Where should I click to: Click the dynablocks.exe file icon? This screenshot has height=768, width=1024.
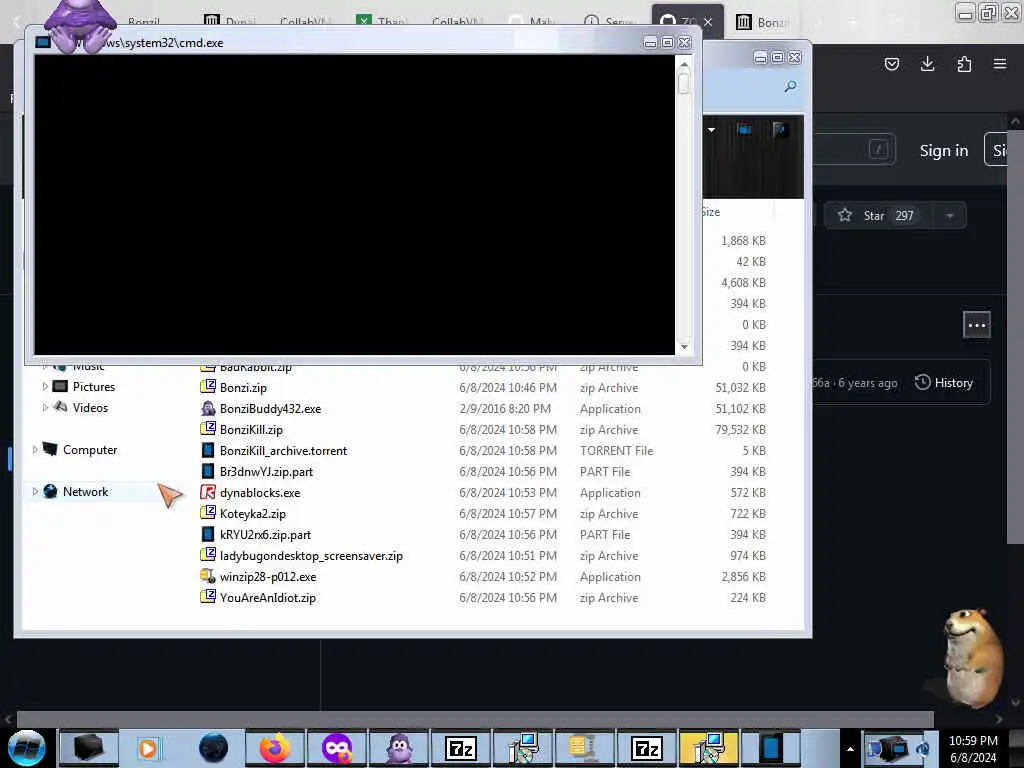click(208, 492)
